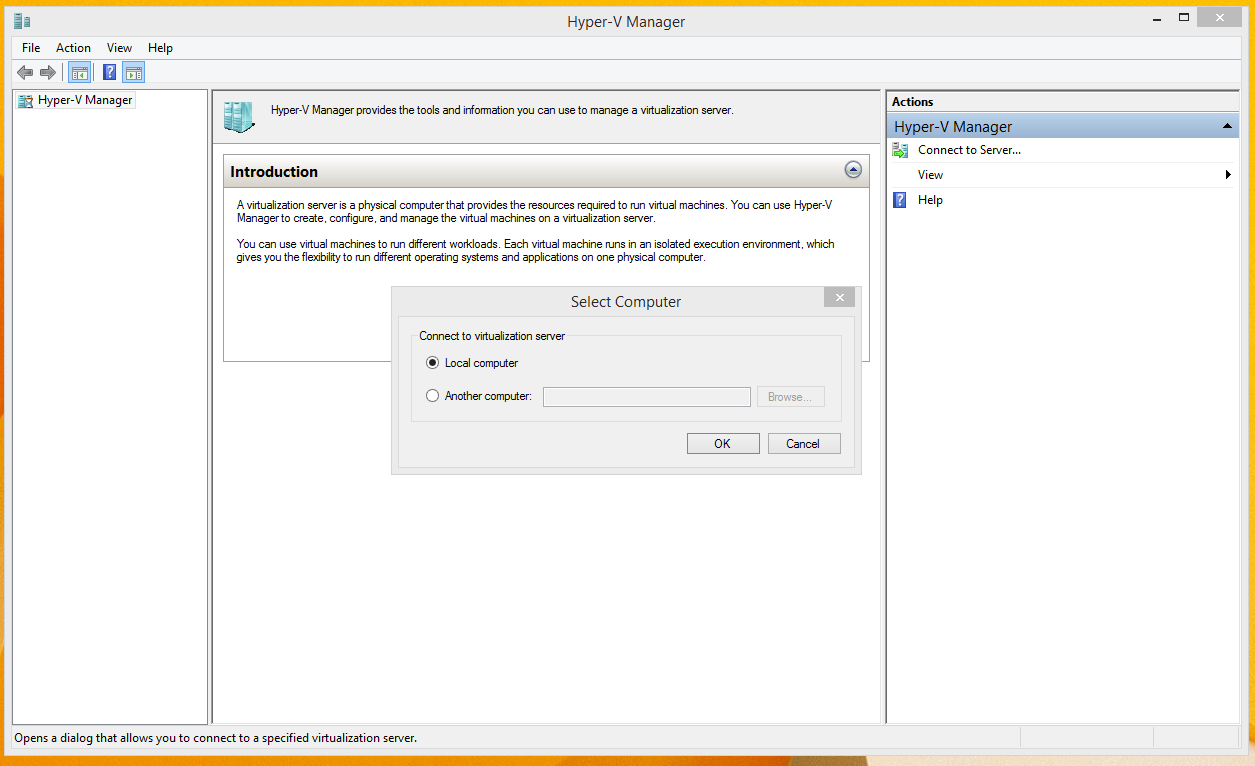Image resolution: width=1255 pixels, height=766 pixels.
Task: Click the Hyper-V Manager window title bar icon
Action: pyautogui.click(x=22, y=21)
